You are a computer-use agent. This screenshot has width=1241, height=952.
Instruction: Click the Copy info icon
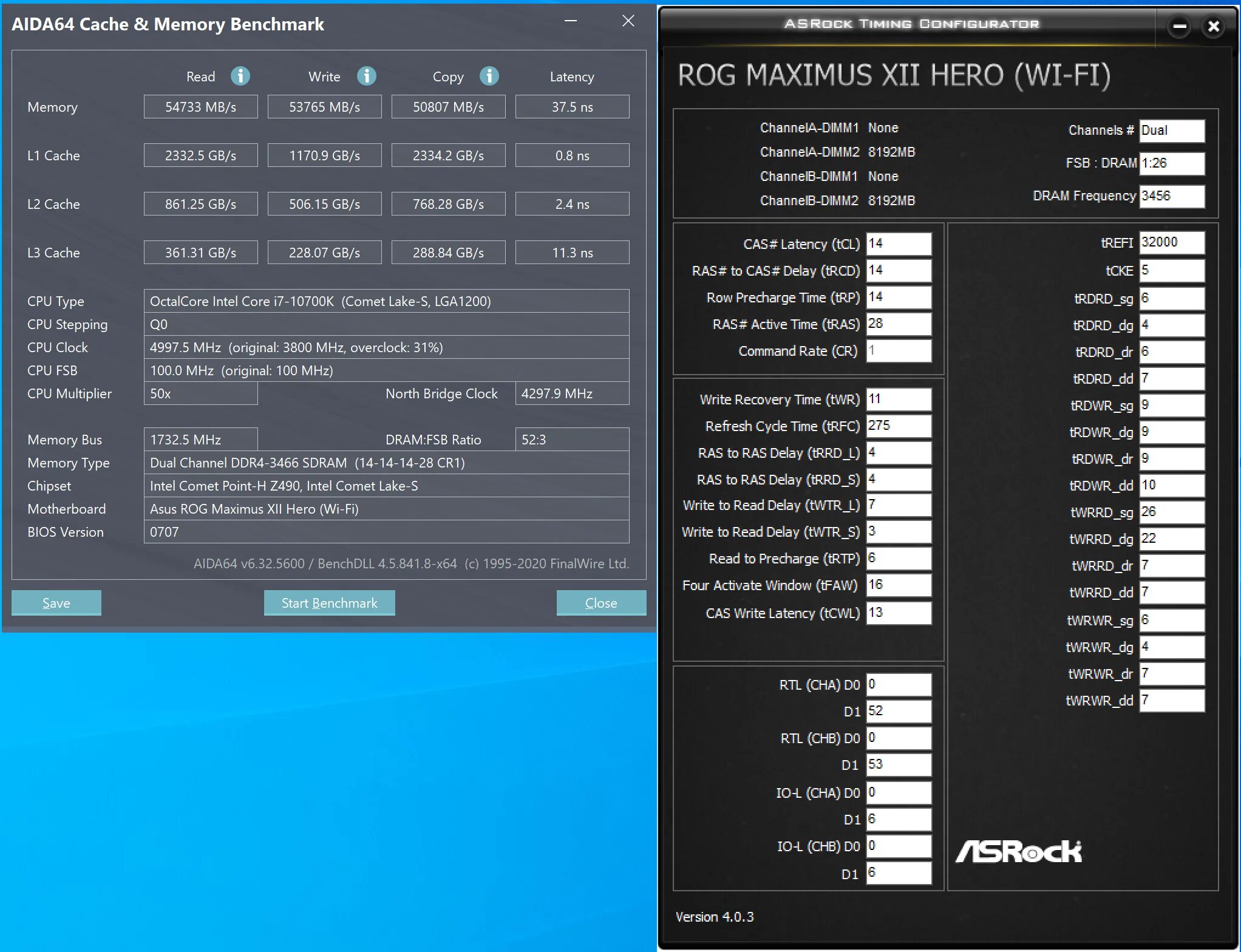click(x=489, y=76)
